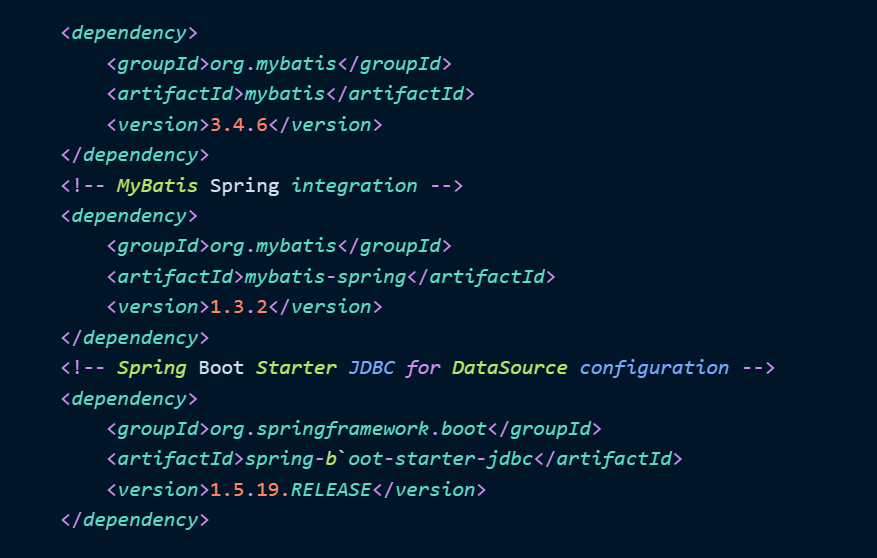The width and height of the screenshot is (877, 558).
Task: Click the opening dependency tag below the JDBC comment
Action: click(129, 399)
